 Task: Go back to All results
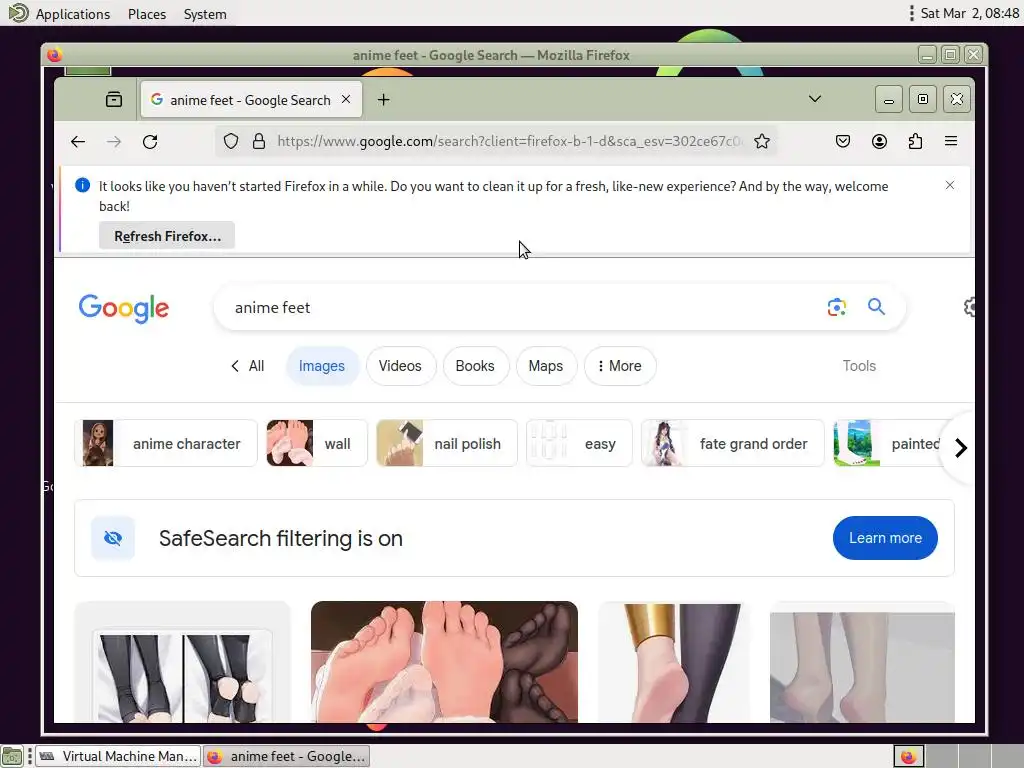248,366
